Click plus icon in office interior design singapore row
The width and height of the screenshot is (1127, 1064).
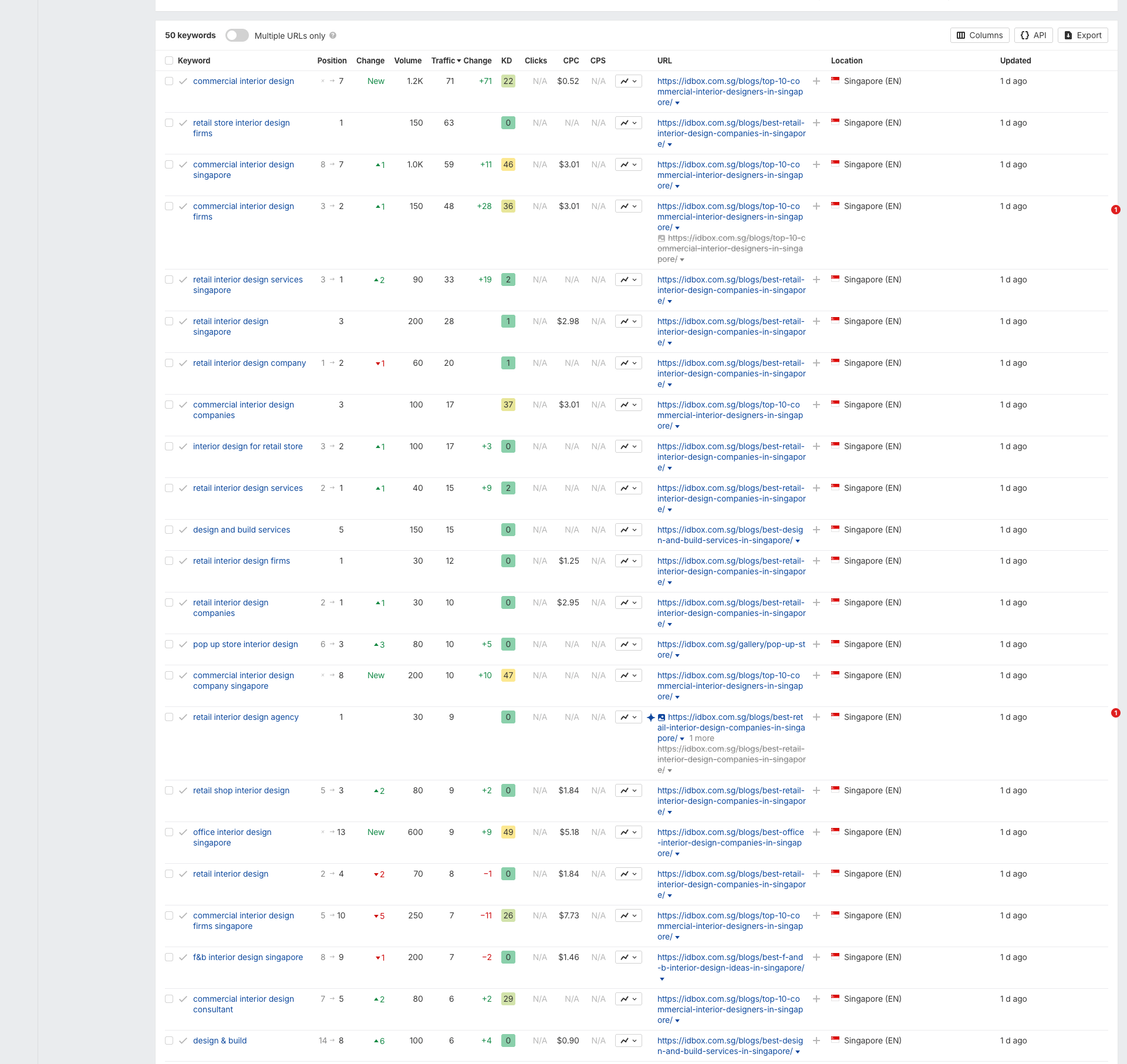point(816,832)
